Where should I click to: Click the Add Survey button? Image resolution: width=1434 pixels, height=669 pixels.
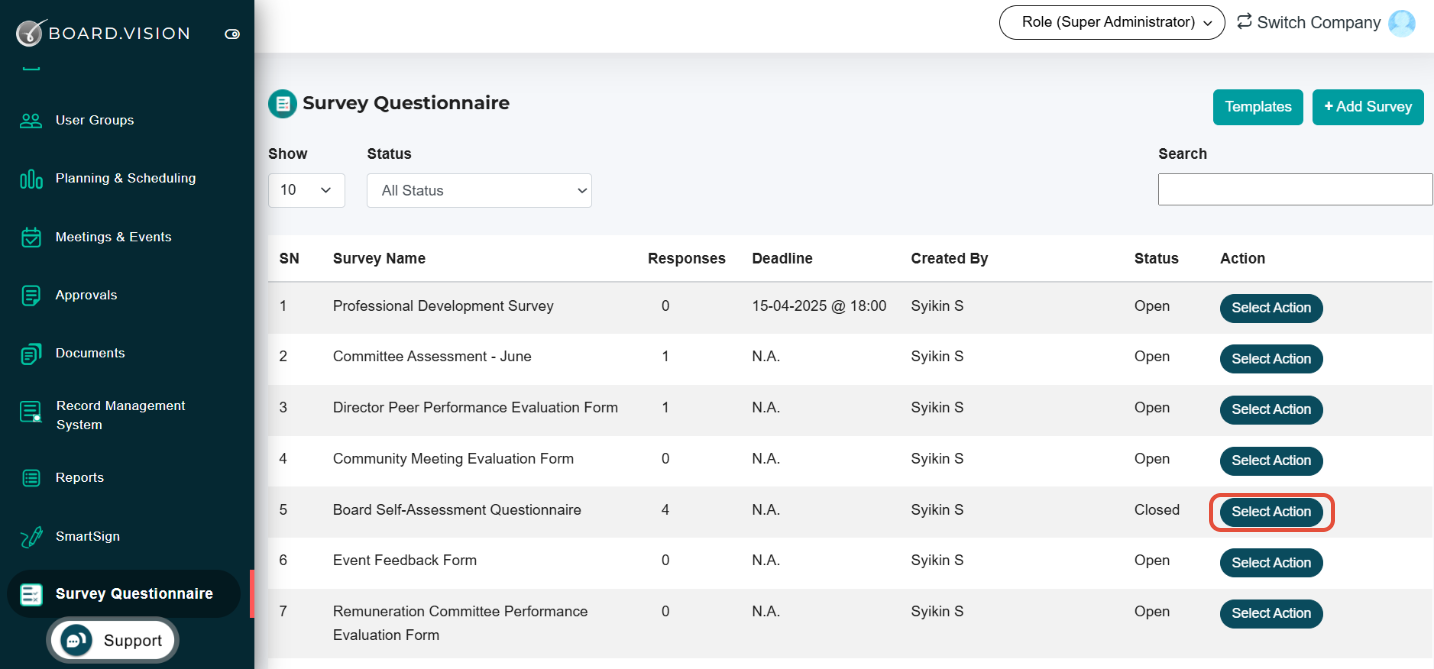coord(1367,107)
